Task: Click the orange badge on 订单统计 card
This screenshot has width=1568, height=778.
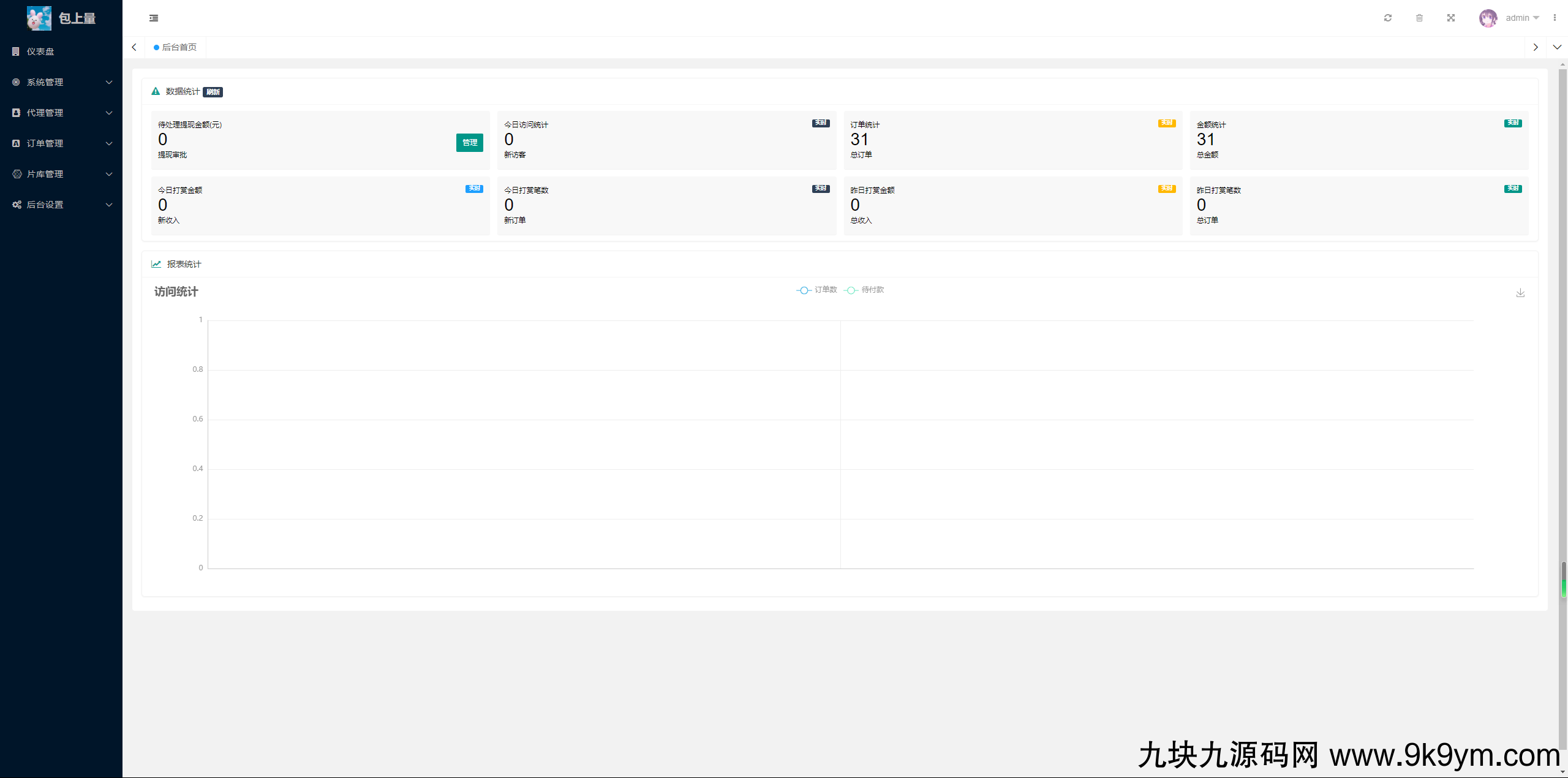Action: [1167, 123]
